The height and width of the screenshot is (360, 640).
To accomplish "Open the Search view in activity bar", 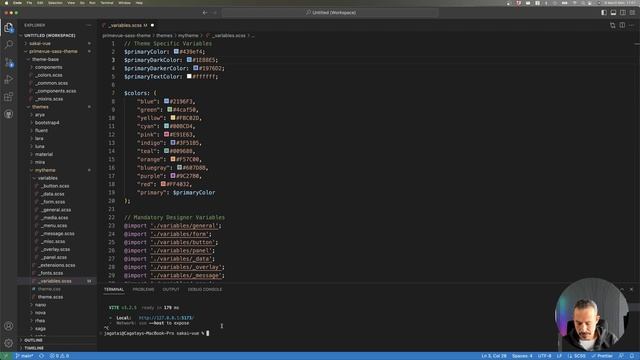I will [9, 44].
